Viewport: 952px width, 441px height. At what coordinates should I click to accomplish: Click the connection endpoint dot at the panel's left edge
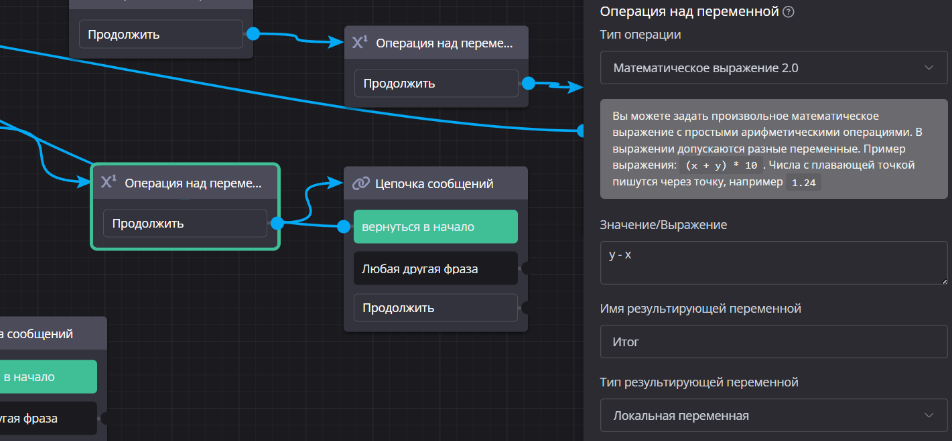[582, 130]
